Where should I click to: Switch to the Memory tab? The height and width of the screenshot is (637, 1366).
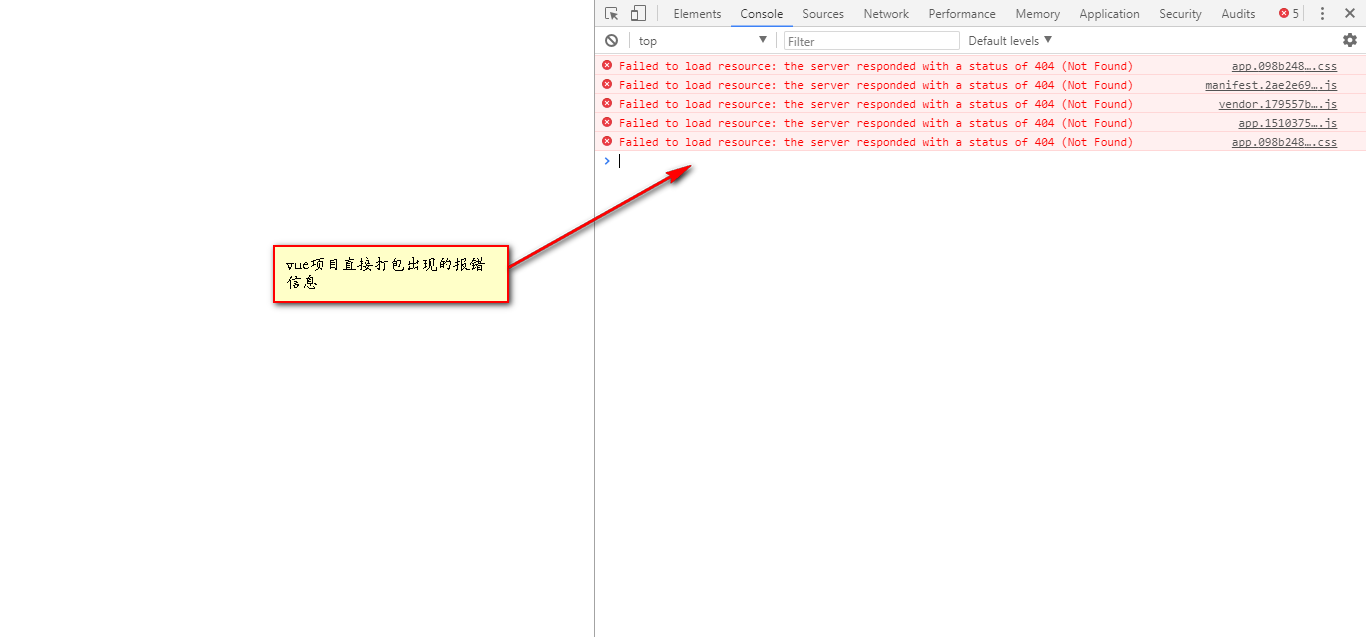click(x=1037, y=14)
